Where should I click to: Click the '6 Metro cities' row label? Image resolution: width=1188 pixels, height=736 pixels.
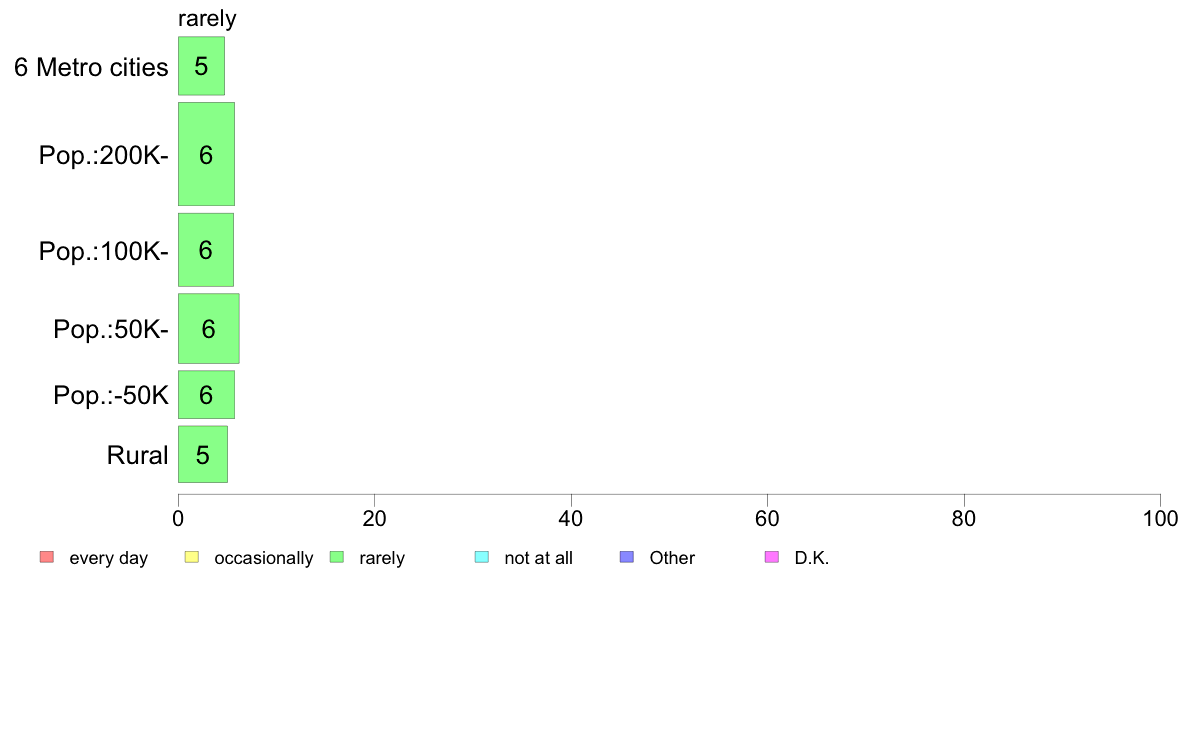click(x=91, y=67)
